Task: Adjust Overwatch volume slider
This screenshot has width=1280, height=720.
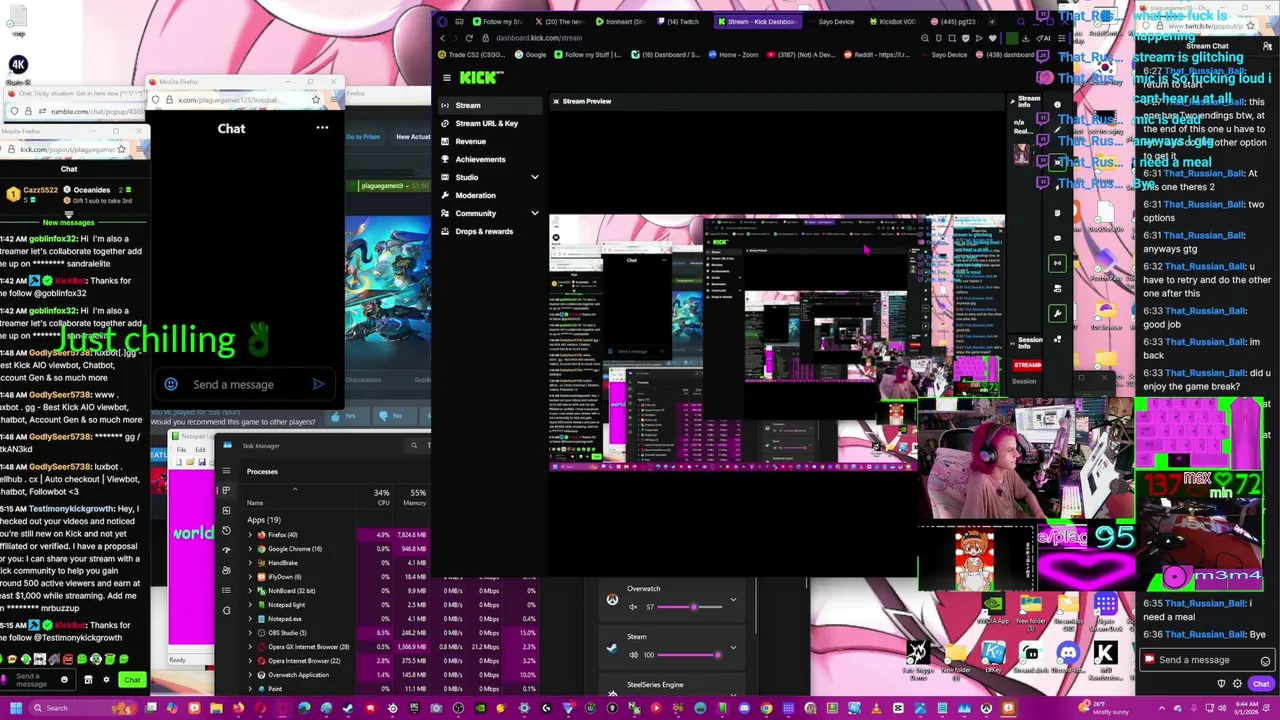Action: 690,607
